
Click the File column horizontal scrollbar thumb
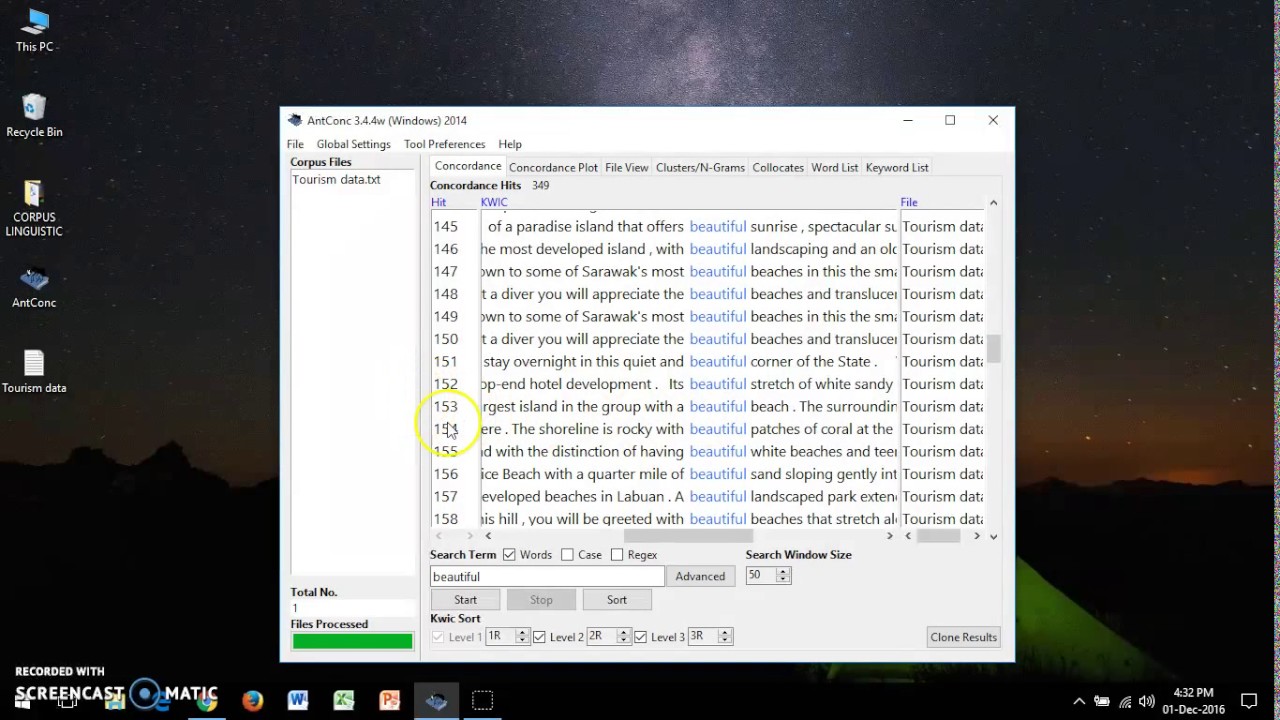click(x=939, y=537)
